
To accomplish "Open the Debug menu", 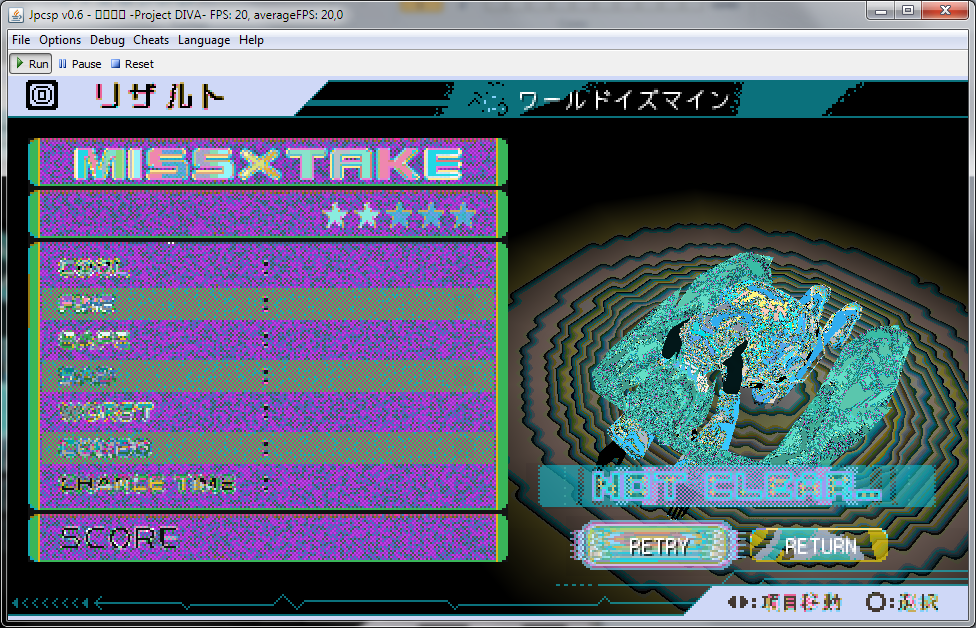I will [107, 40].
